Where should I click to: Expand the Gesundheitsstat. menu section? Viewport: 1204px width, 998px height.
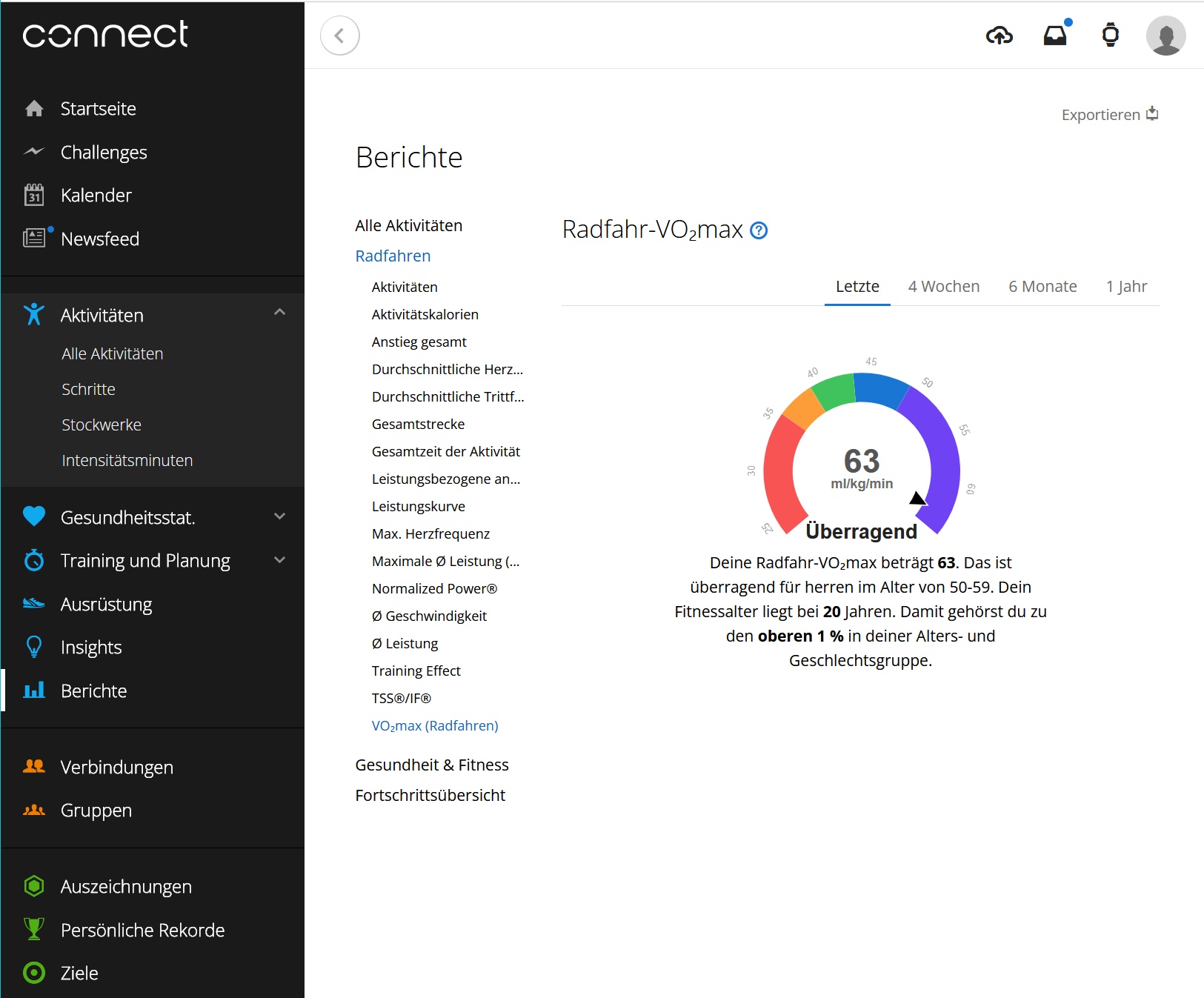[x=279, y=516]
